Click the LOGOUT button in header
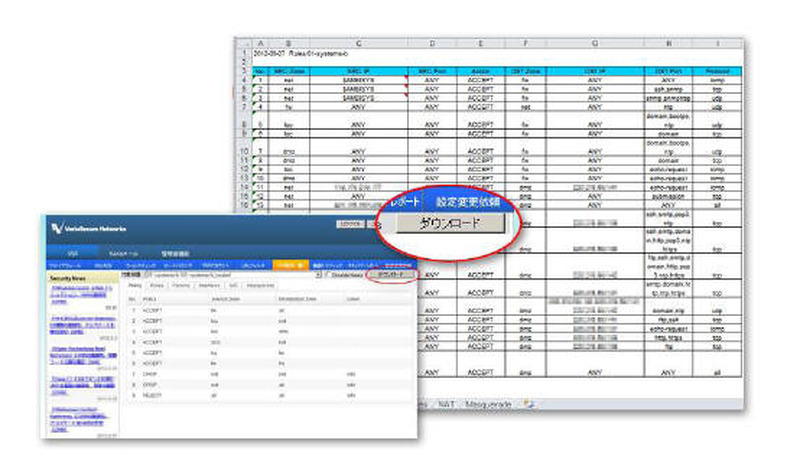Image resolution: width=800 pixels, height=473 pixels. pos(348,225)
